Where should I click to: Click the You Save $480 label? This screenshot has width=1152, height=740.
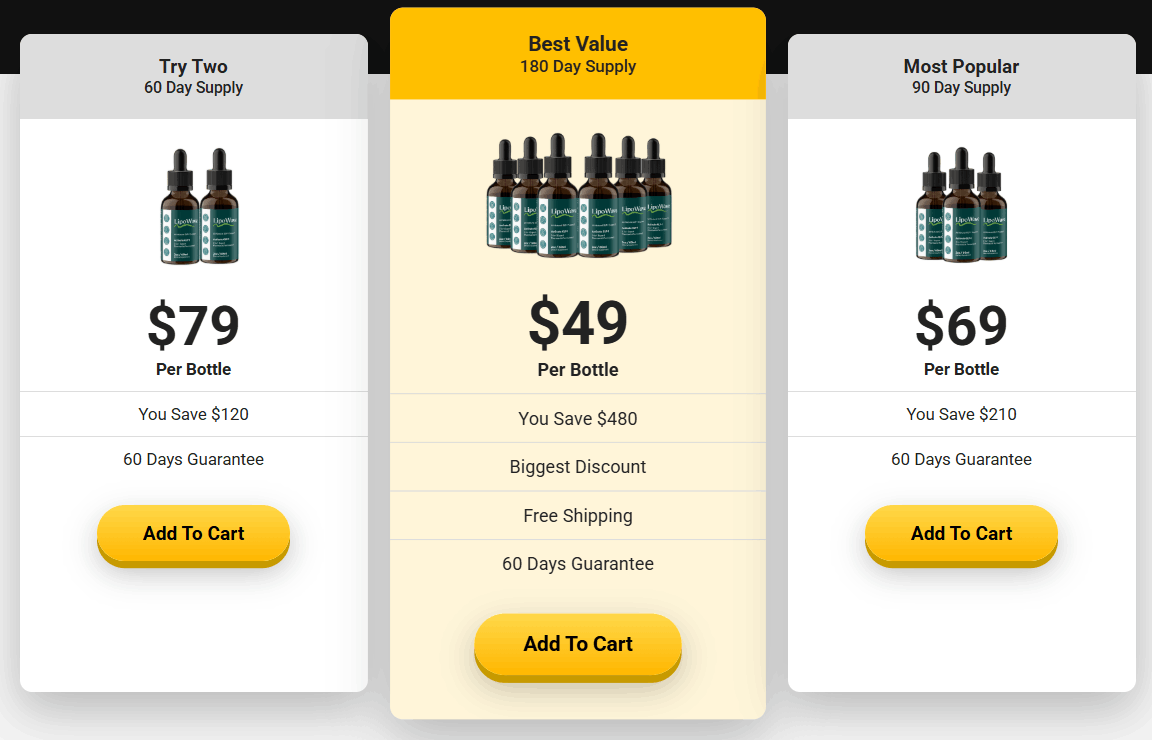(577, 418)
